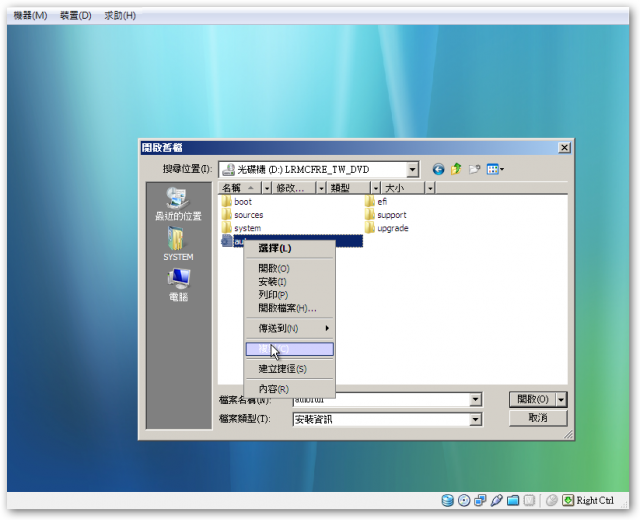Open the view menu icon
Image resolution: width=640 pixels, height=520 pixels.
495,169
